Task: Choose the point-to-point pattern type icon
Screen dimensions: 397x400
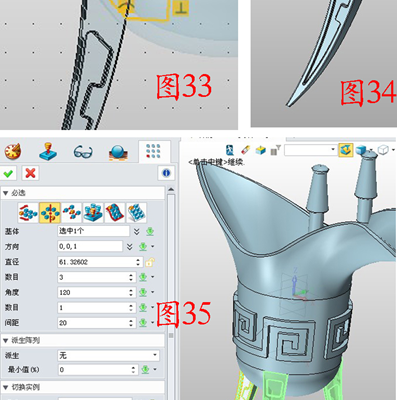Action: tap(71, 212)
